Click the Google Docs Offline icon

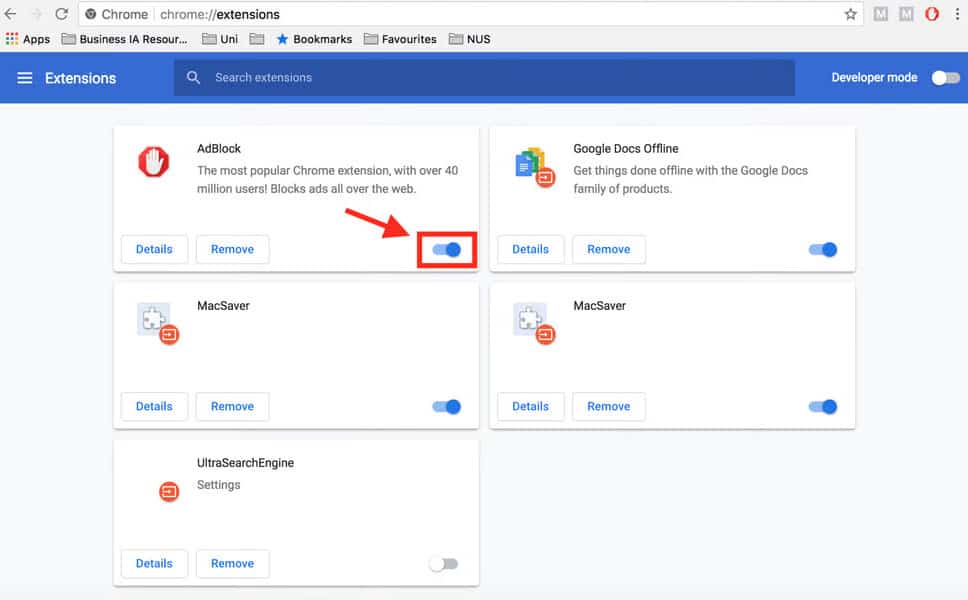tap(533, 165)
